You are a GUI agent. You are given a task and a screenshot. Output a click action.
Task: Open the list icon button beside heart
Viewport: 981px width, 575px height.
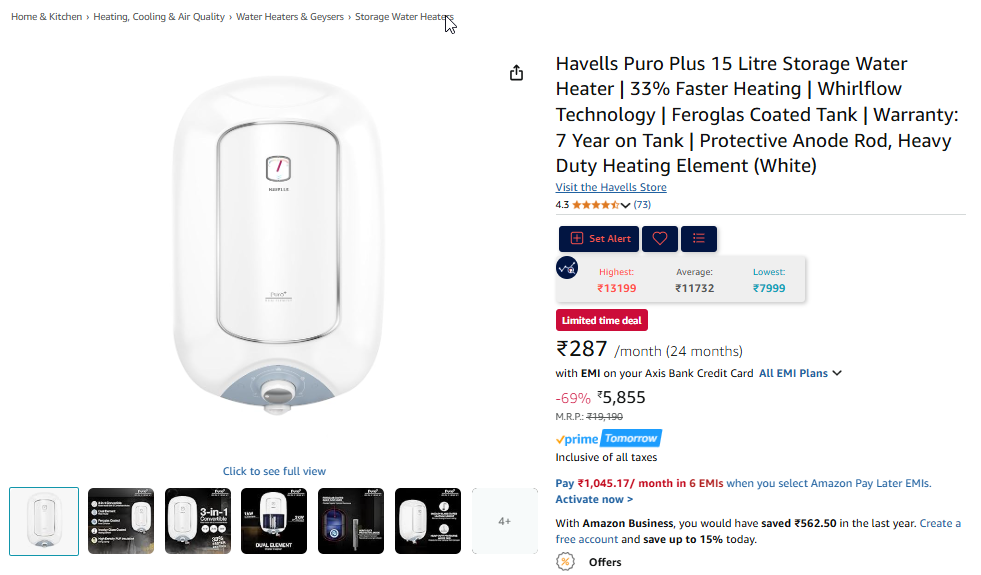pyautogui.click(x=699, y=239)
